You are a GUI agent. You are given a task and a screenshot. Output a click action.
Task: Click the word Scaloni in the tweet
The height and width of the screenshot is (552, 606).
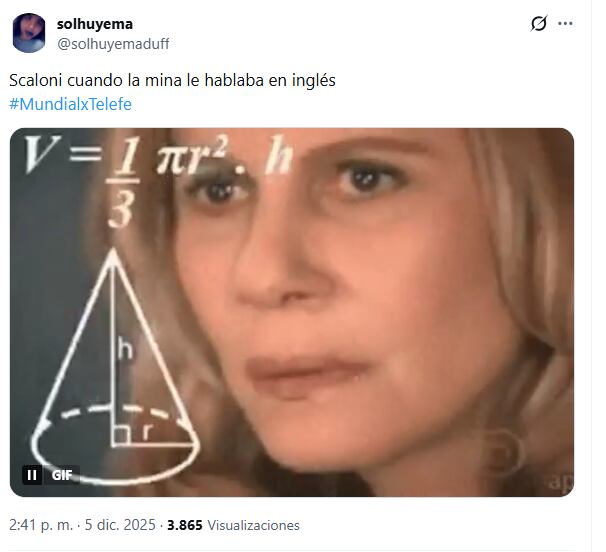[36, 80]
